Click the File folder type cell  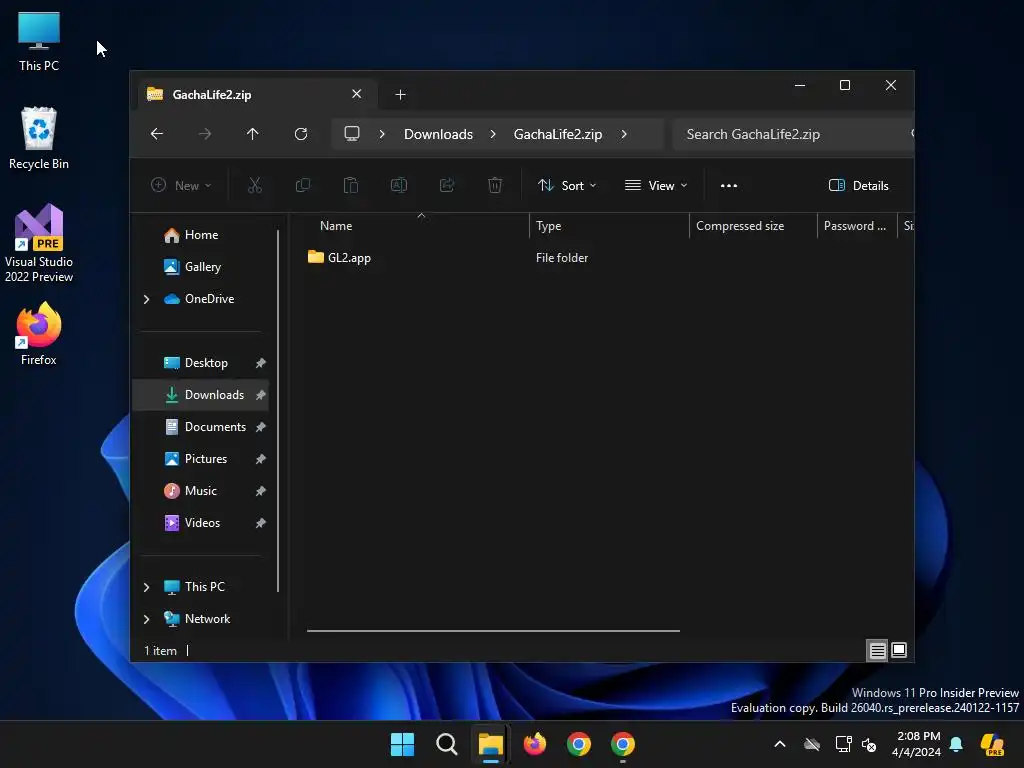click(562, 258)
